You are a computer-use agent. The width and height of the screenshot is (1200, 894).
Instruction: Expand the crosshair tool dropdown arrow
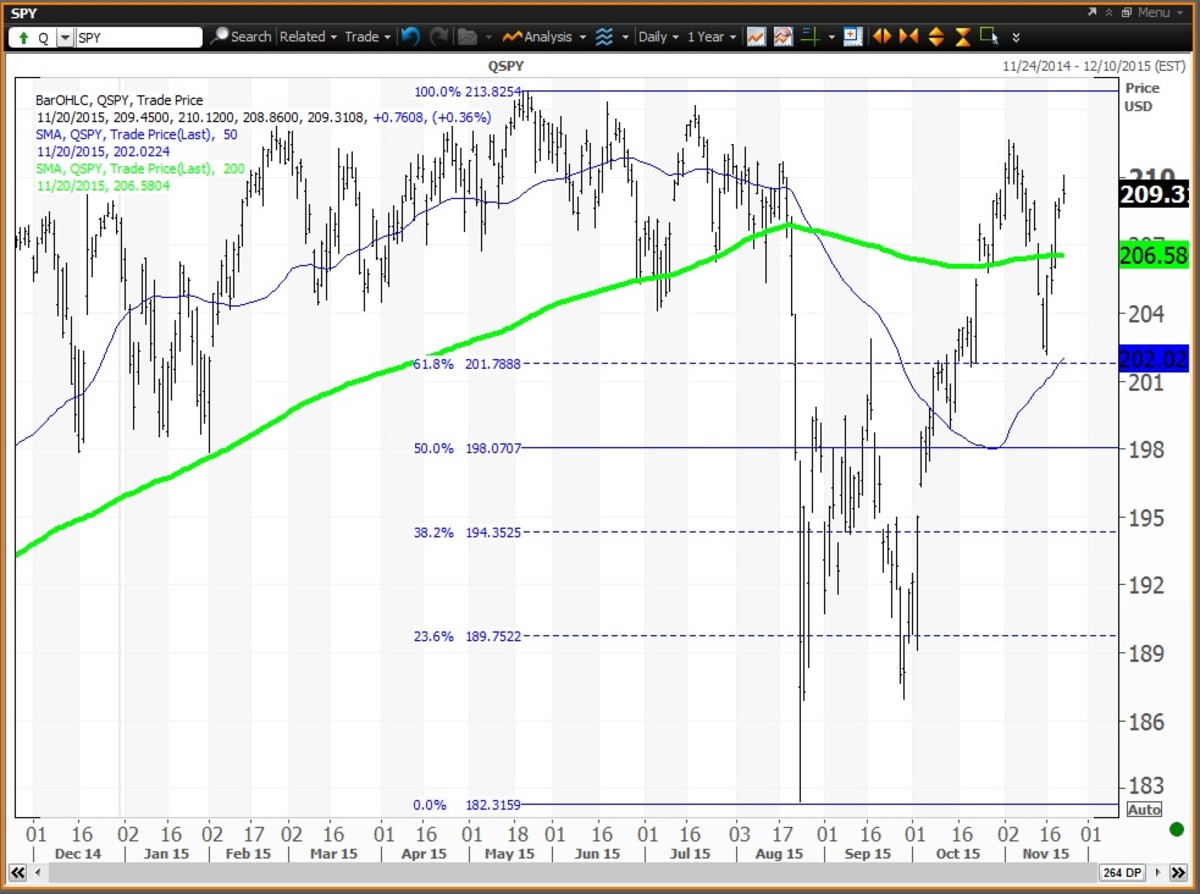(x=831, y=37)
